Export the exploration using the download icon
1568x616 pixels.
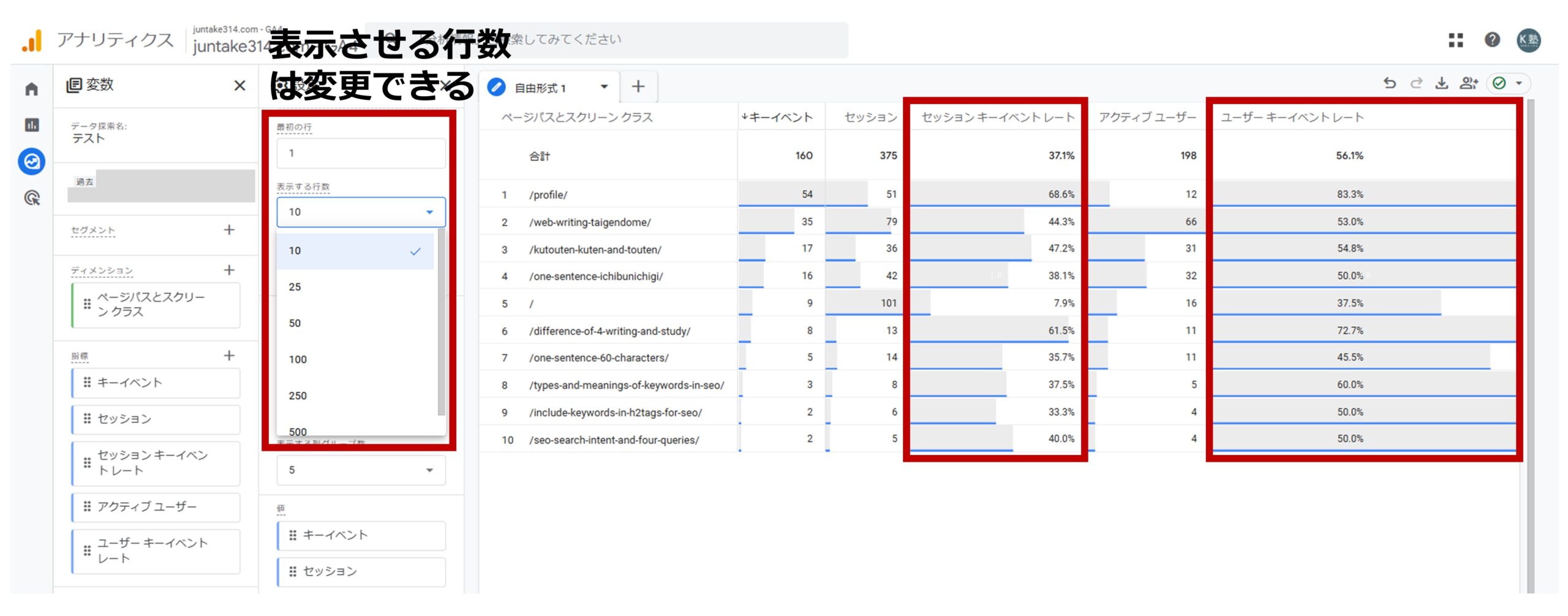(1442, 84)
